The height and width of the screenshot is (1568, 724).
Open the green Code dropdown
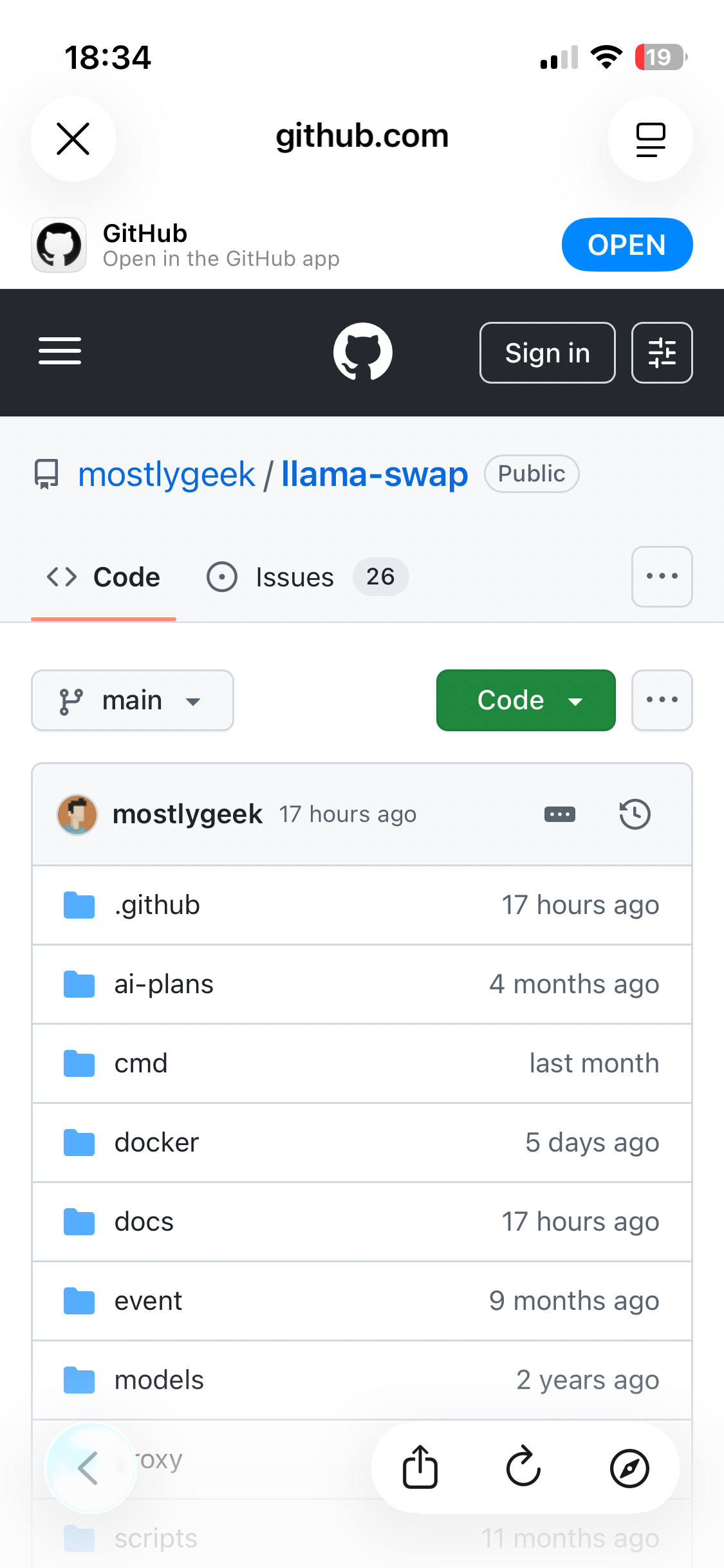point(526,700)
